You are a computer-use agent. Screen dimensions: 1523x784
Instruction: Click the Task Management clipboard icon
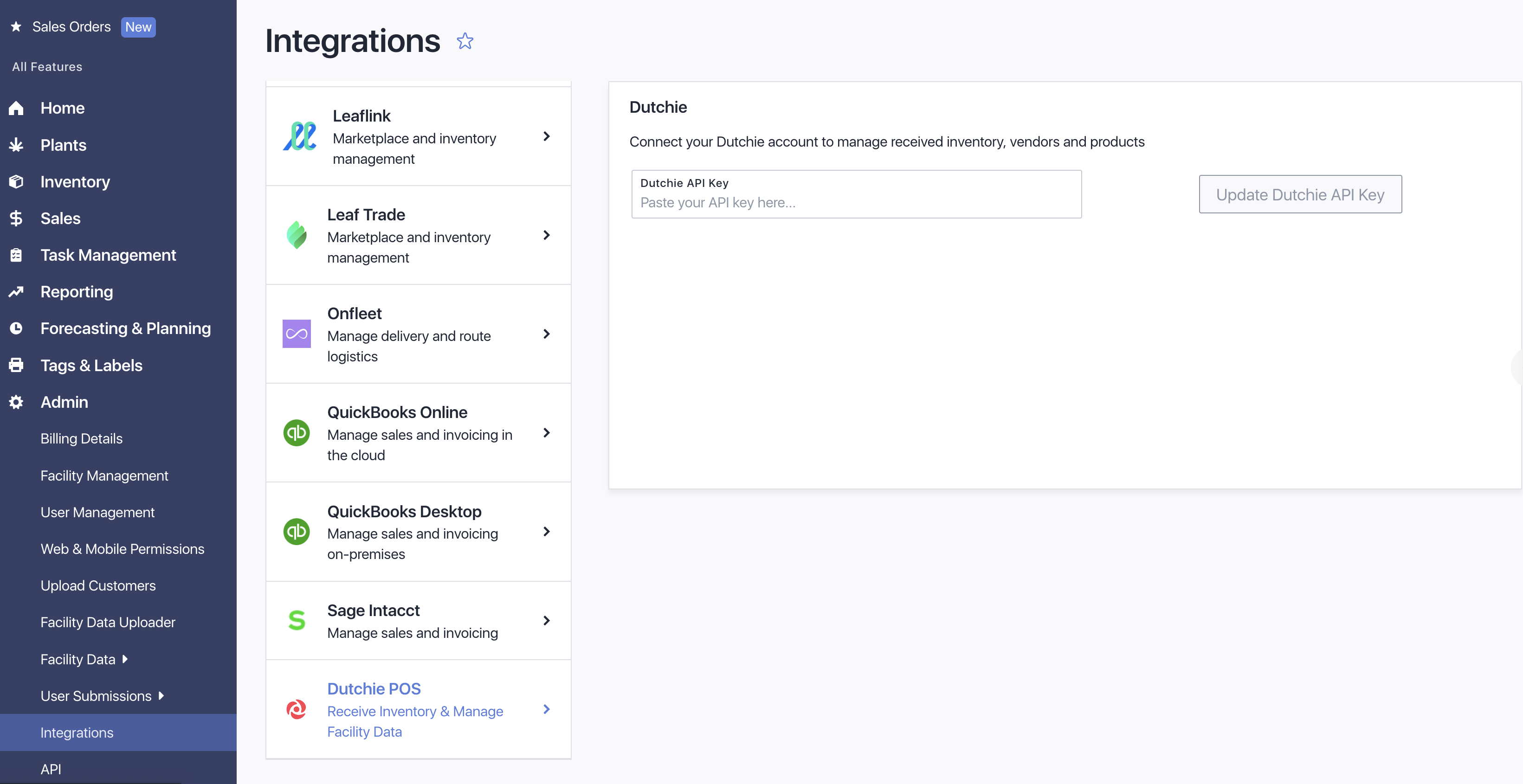coord(17,255)
